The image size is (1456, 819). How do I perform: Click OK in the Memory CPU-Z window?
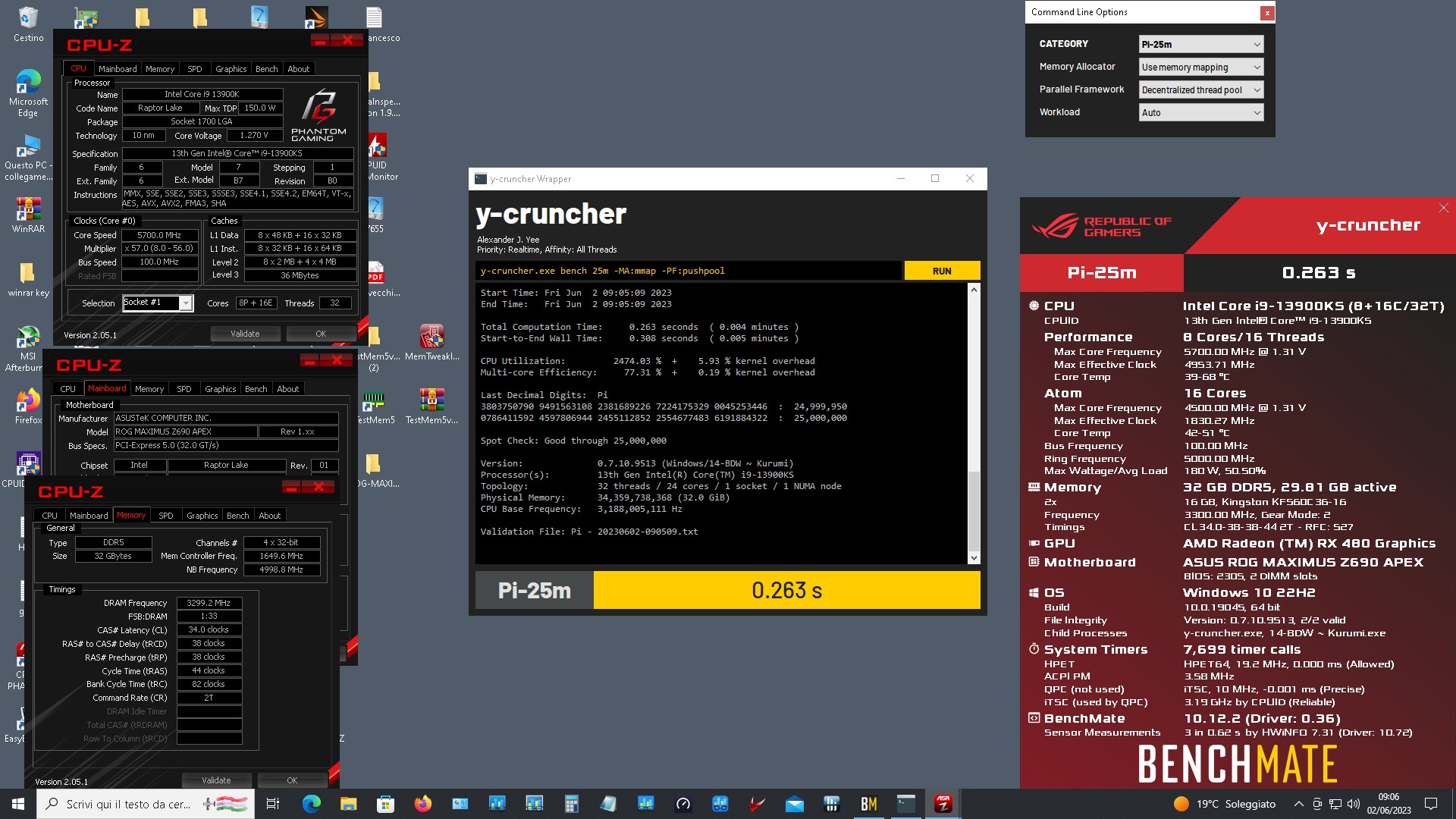click(292, 780)
